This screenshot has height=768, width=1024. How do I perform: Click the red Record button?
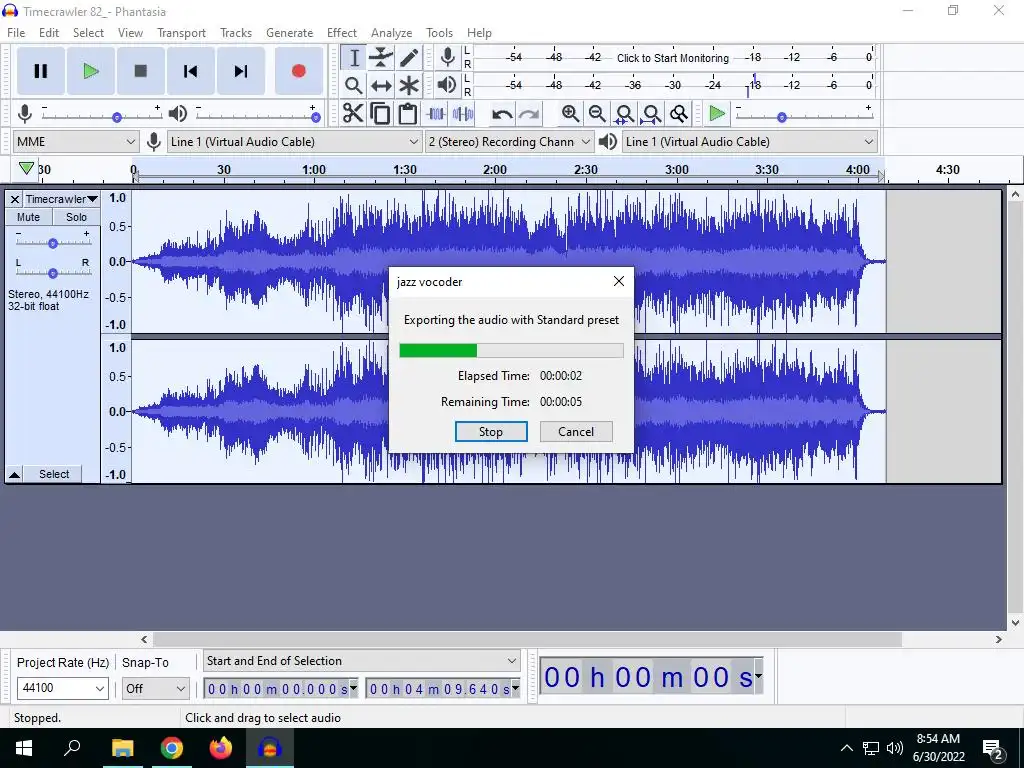298,71
